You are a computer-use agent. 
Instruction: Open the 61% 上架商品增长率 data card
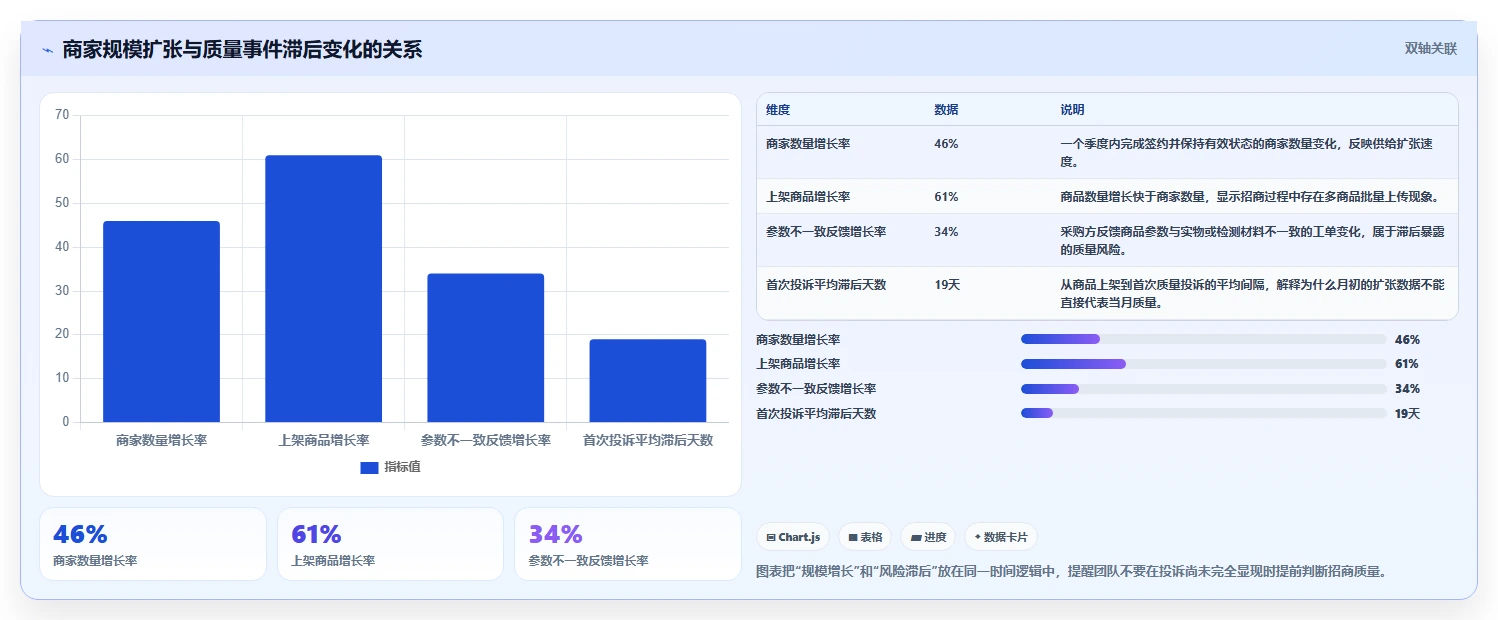(390, 544)
